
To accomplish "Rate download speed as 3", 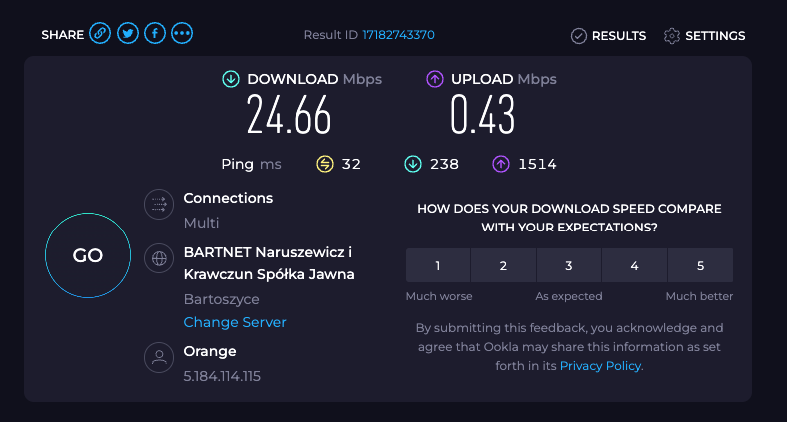I will coord(569,265).
